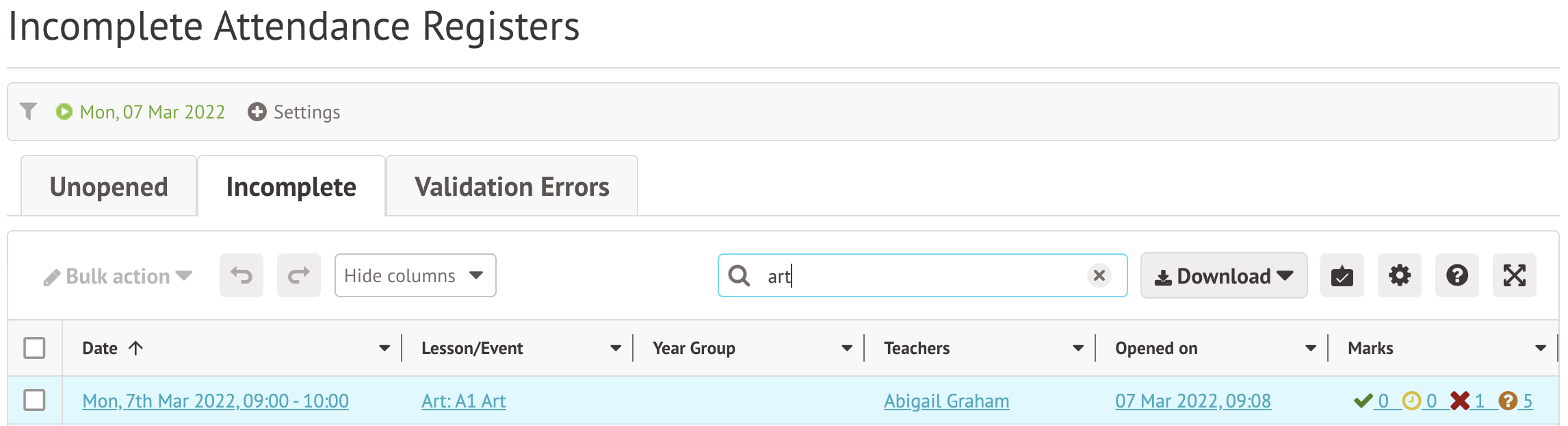The image size is (1568, 426).
Task: Click the Settings plus icon
Action: (257, 112)
